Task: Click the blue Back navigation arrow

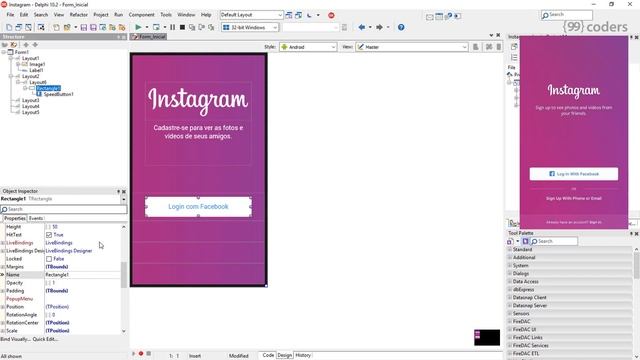Action: [x=362, y=27]
